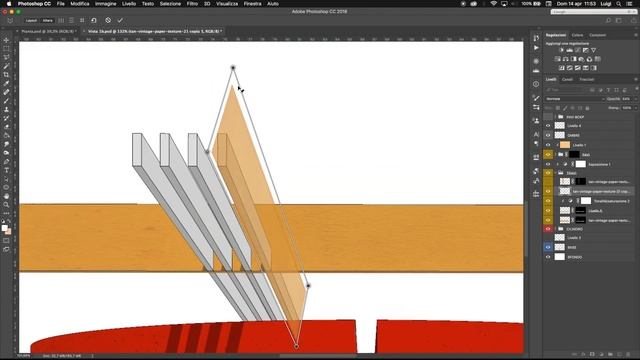Screen dimensions: 640x360
Task: Open the Finestra menu
Action: [x=252, y=4]
